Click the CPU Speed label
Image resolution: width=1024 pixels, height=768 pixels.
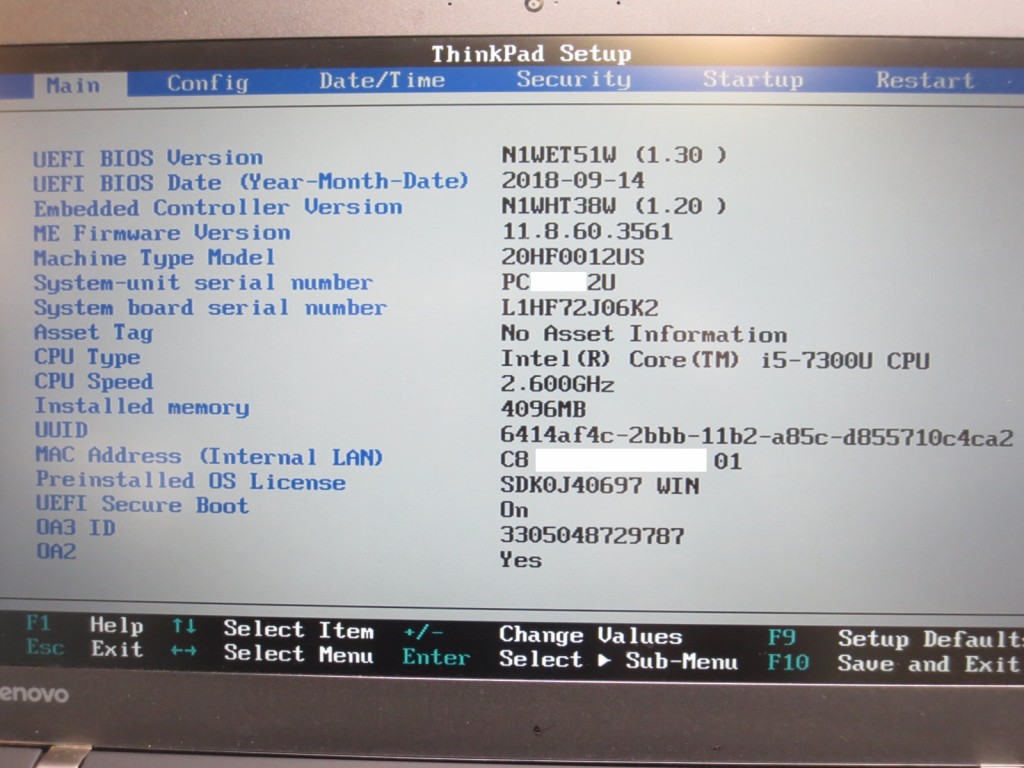93,381
